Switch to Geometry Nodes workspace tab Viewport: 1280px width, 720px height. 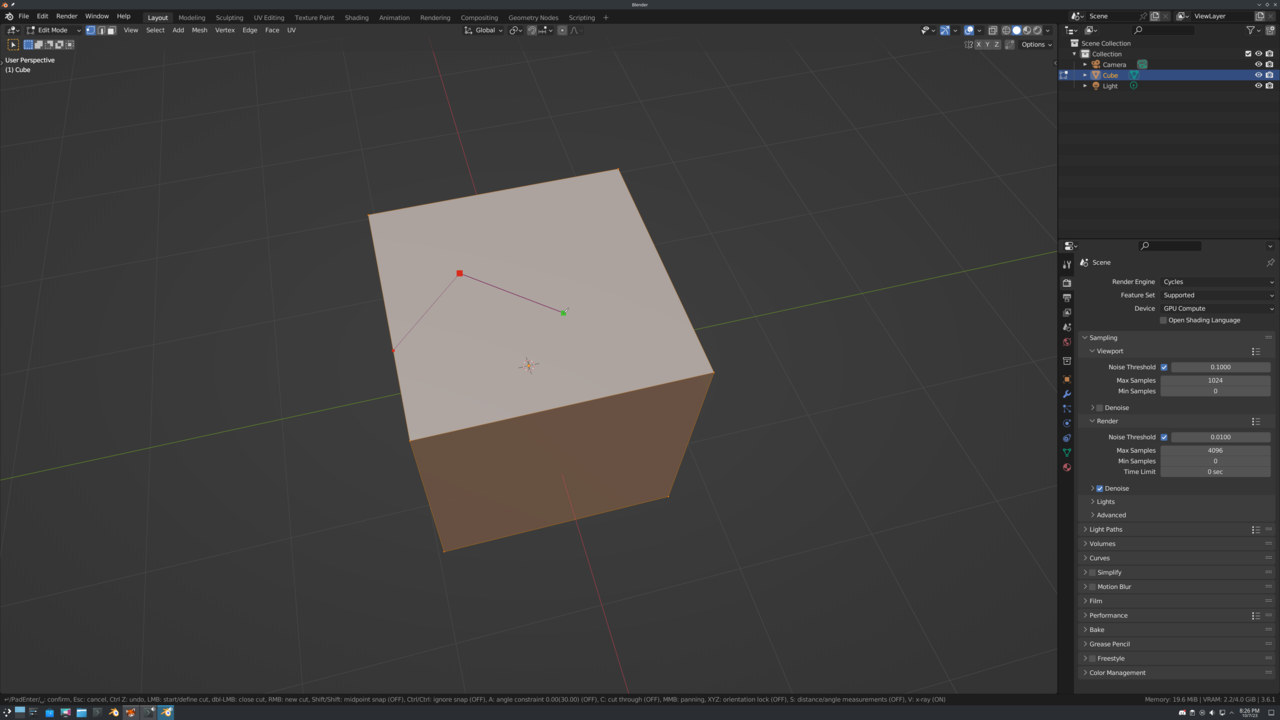pos(533,17)
